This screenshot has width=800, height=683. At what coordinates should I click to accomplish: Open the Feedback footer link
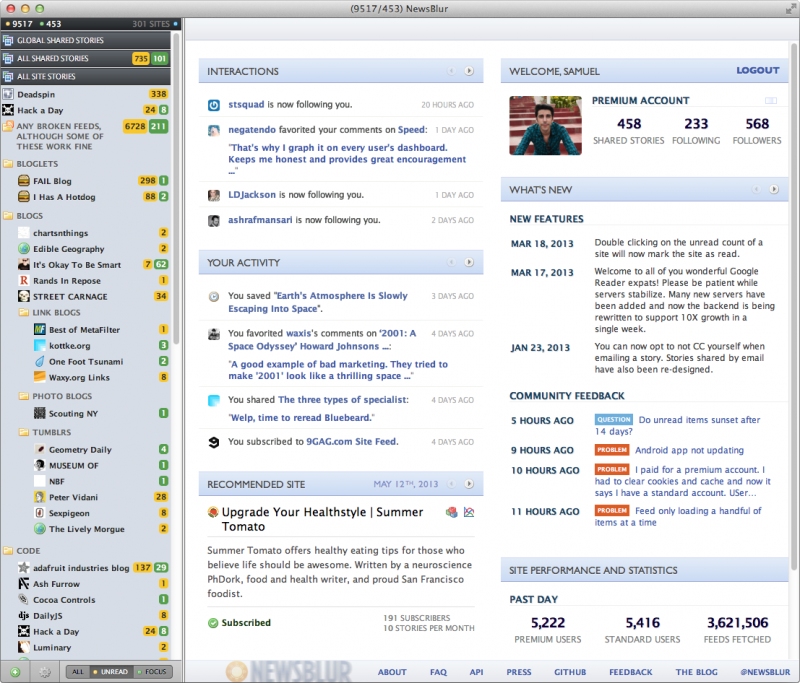coord(631,672)
